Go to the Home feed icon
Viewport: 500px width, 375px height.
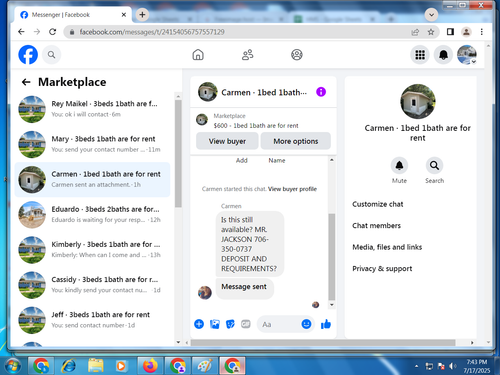(198, 55)
